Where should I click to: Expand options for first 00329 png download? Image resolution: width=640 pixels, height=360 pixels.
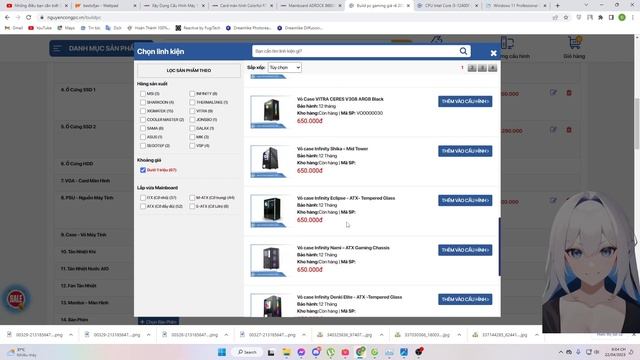tap(71, 335)
